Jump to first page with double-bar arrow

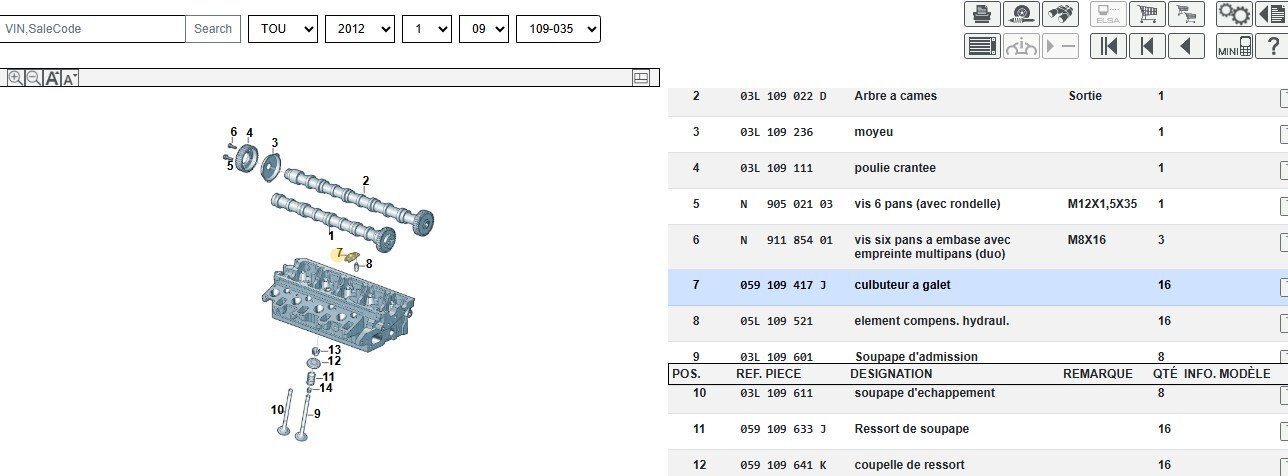(1108, 46)
